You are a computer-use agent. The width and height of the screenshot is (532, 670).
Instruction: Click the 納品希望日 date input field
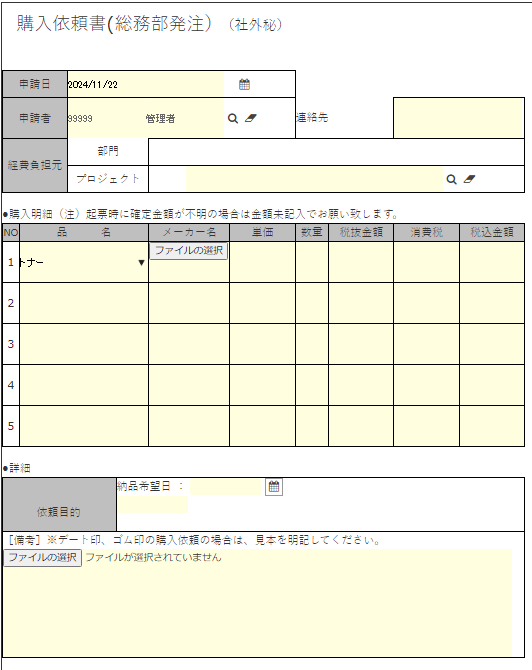click(x=226, y=487)
